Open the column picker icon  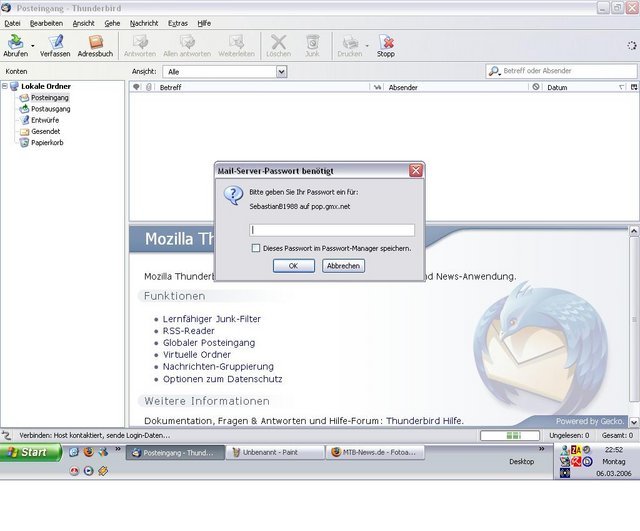point(634,87)
